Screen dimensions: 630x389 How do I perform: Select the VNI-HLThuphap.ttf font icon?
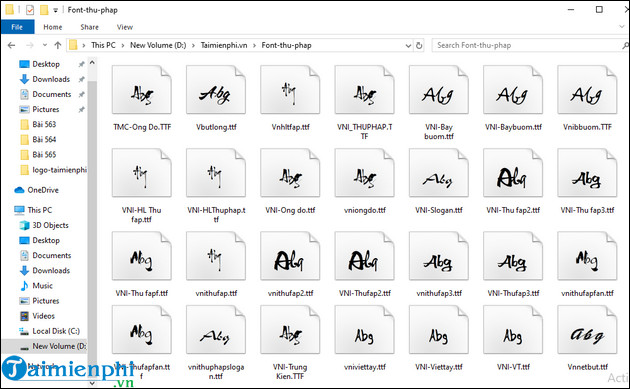[x=216, y=173]
